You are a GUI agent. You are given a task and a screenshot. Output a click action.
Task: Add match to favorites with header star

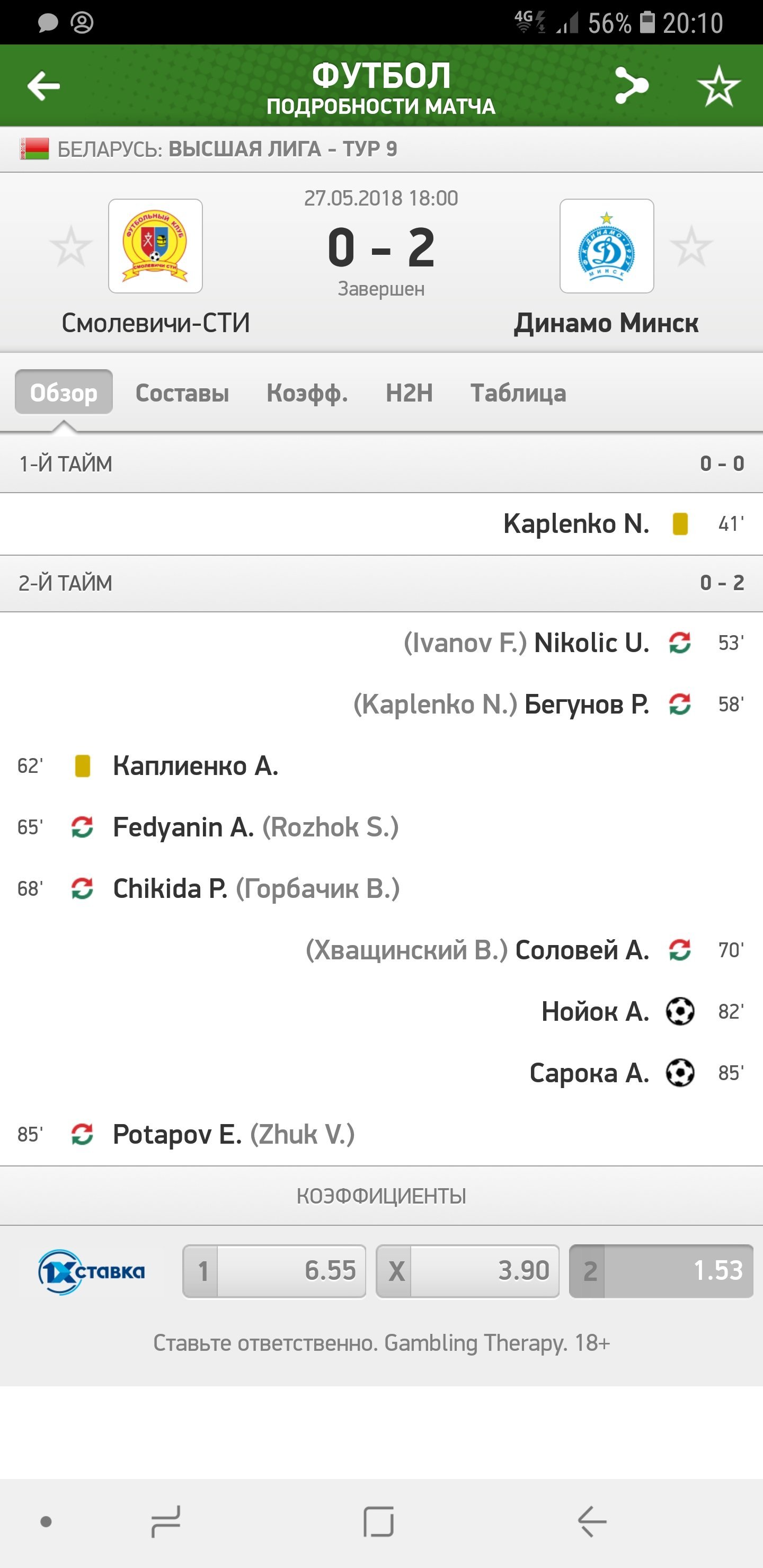[x=718, y=86]
